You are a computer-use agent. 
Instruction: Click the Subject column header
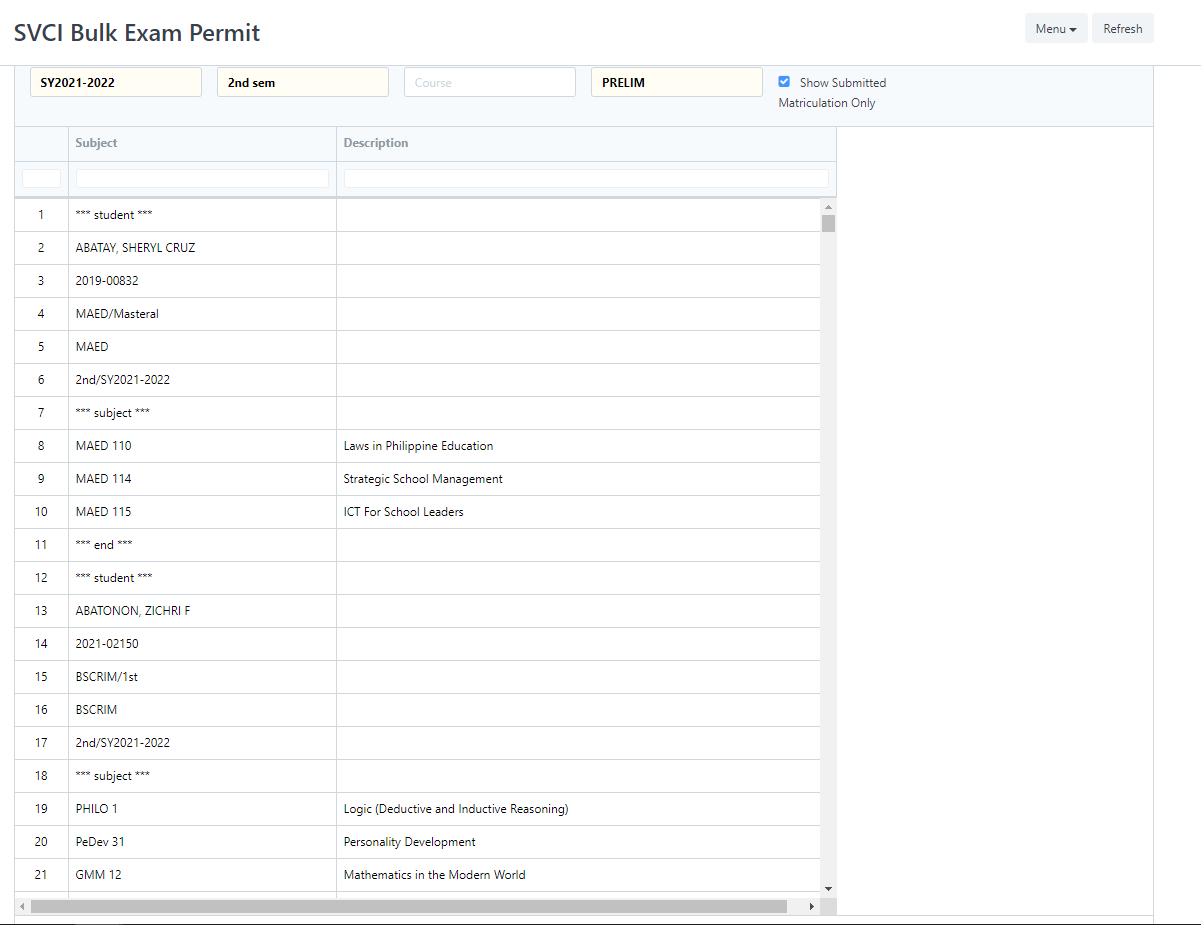click(203, 144)
